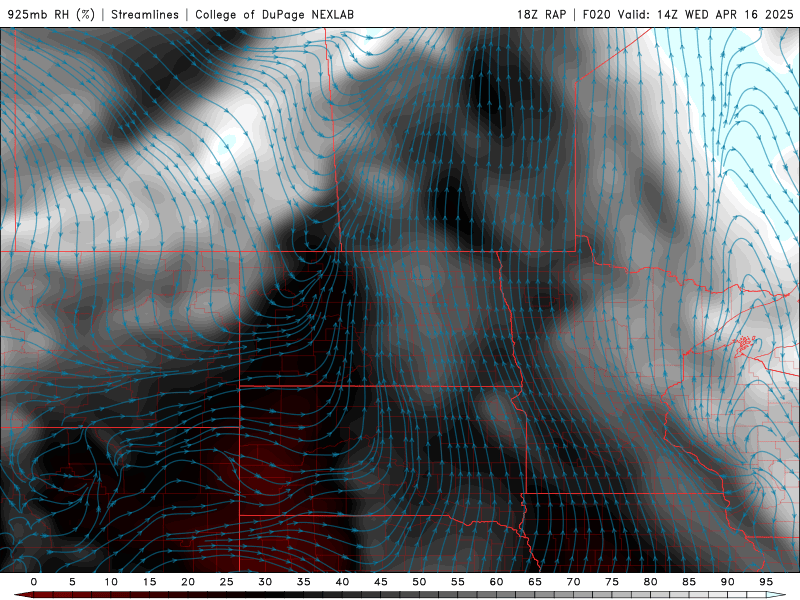Click the 'F020' forecast hour text
Screen dimensions: 800x600
[x=596, y=14]
